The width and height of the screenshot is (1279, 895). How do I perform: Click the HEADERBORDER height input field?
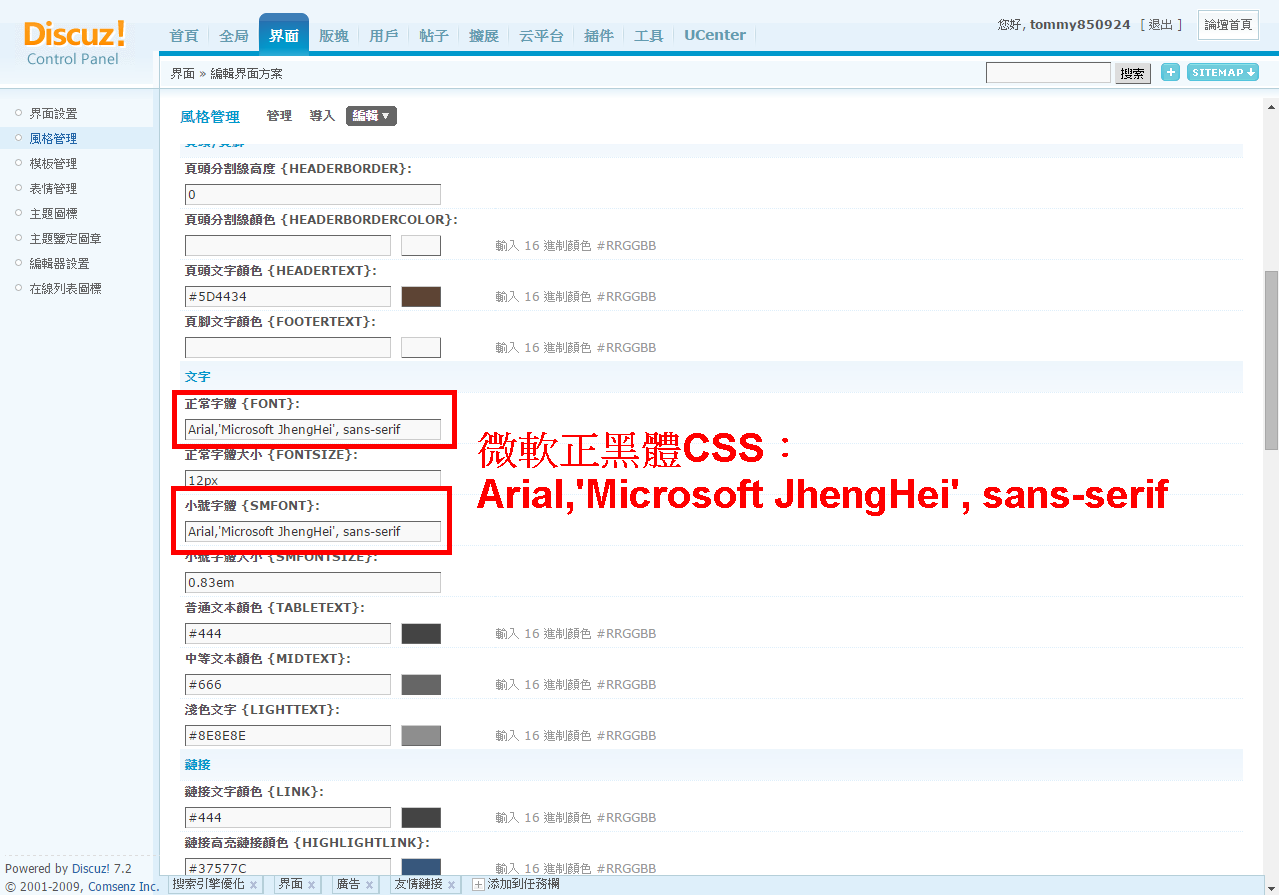pos(313,194)
